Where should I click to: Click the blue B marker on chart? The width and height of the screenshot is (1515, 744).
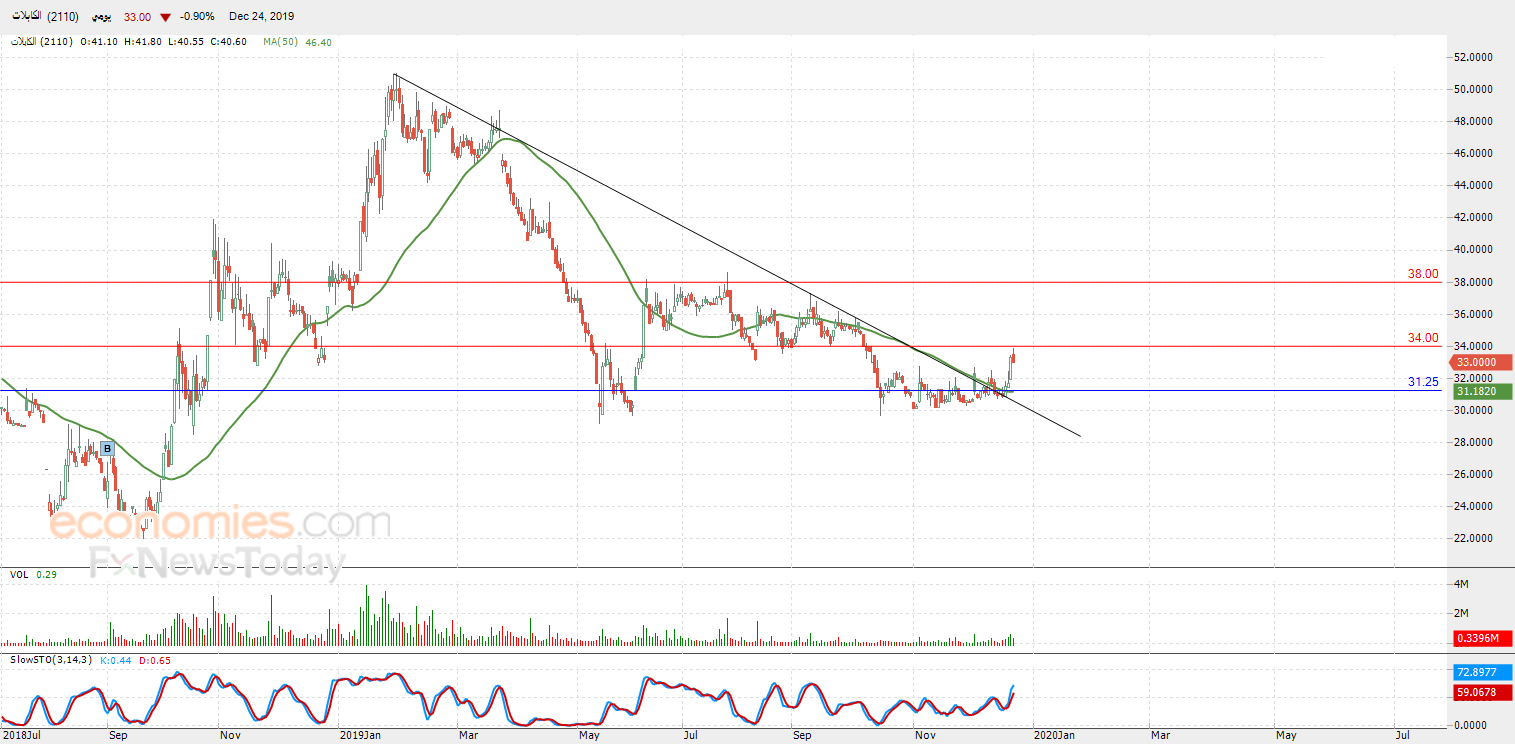coord(107,449)
